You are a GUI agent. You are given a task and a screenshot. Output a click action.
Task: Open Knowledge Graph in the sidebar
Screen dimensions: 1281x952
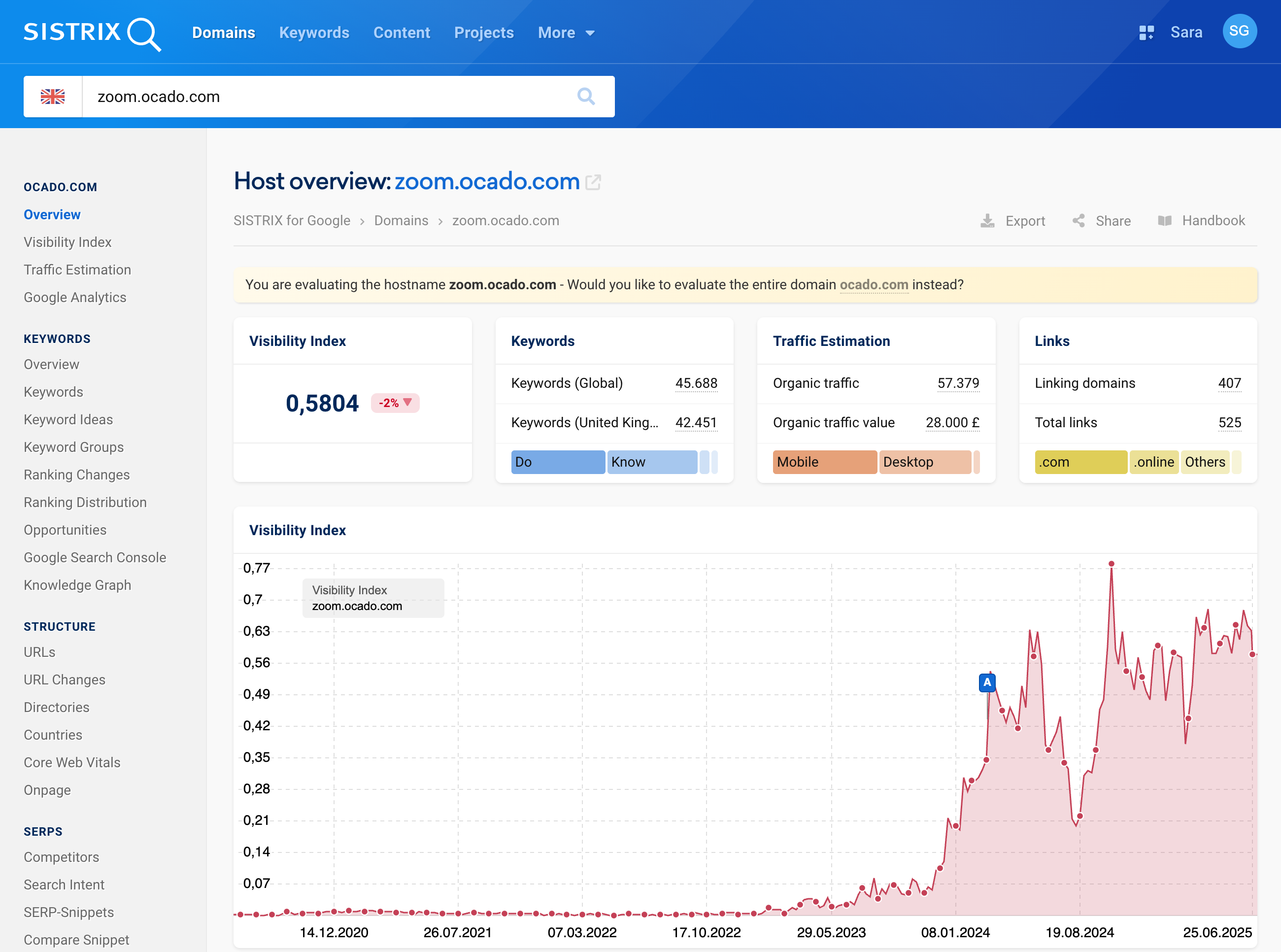77,585
